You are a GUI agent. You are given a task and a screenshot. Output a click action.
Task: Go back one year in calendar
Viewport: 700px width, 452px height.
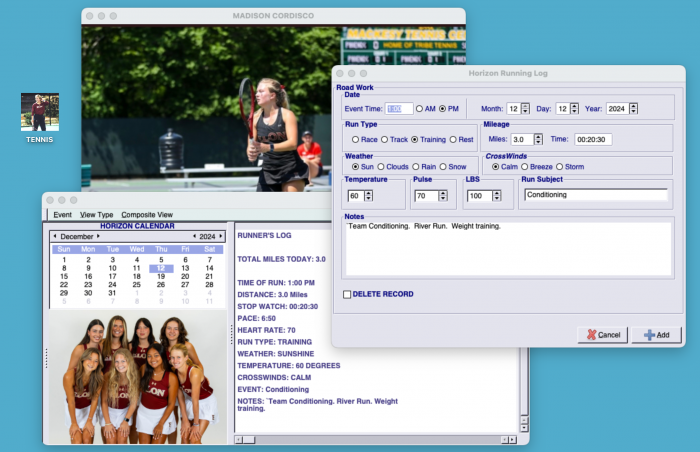192,236
